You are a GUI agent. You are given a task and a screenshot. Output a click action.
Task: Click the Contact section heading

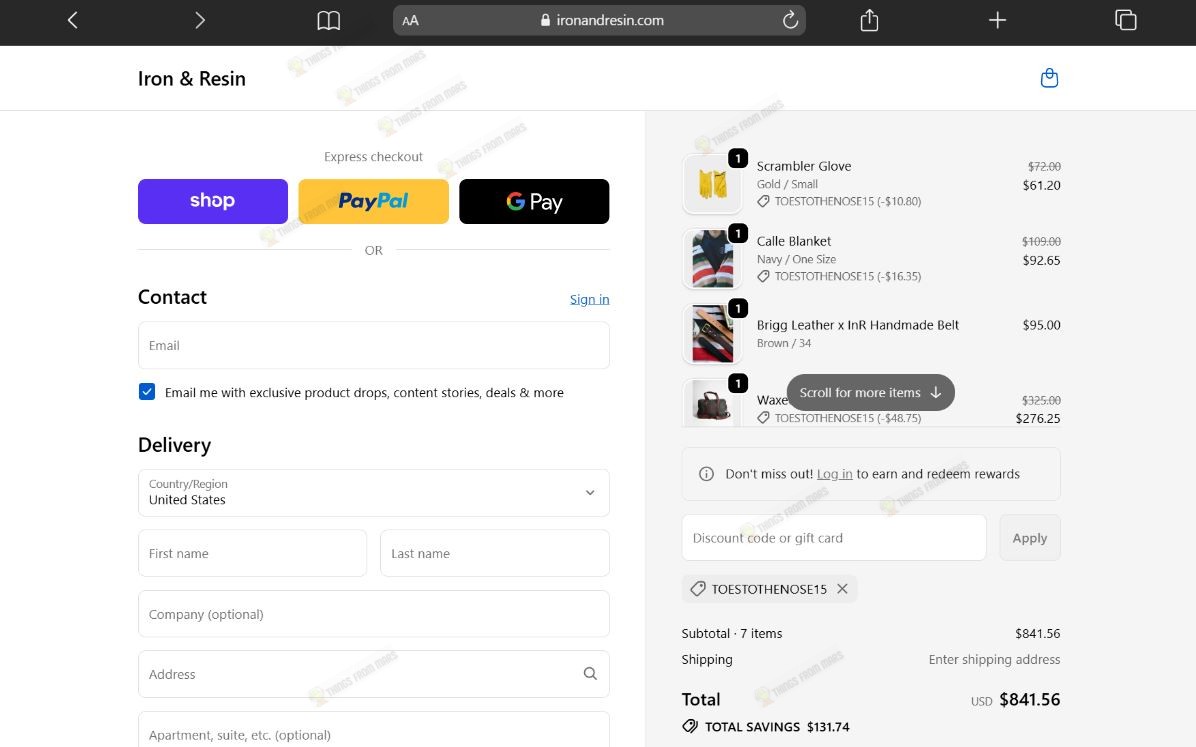point(172,297)
